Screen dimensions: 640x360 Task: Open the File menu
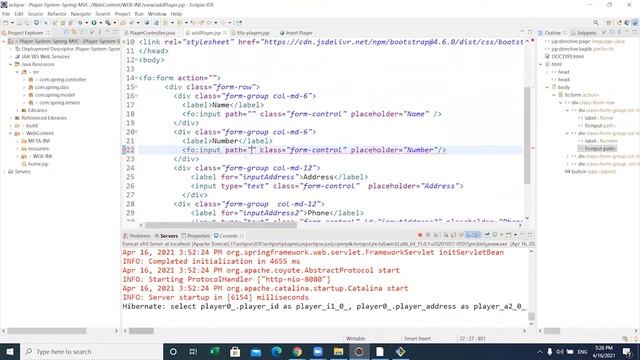(6, 14)
